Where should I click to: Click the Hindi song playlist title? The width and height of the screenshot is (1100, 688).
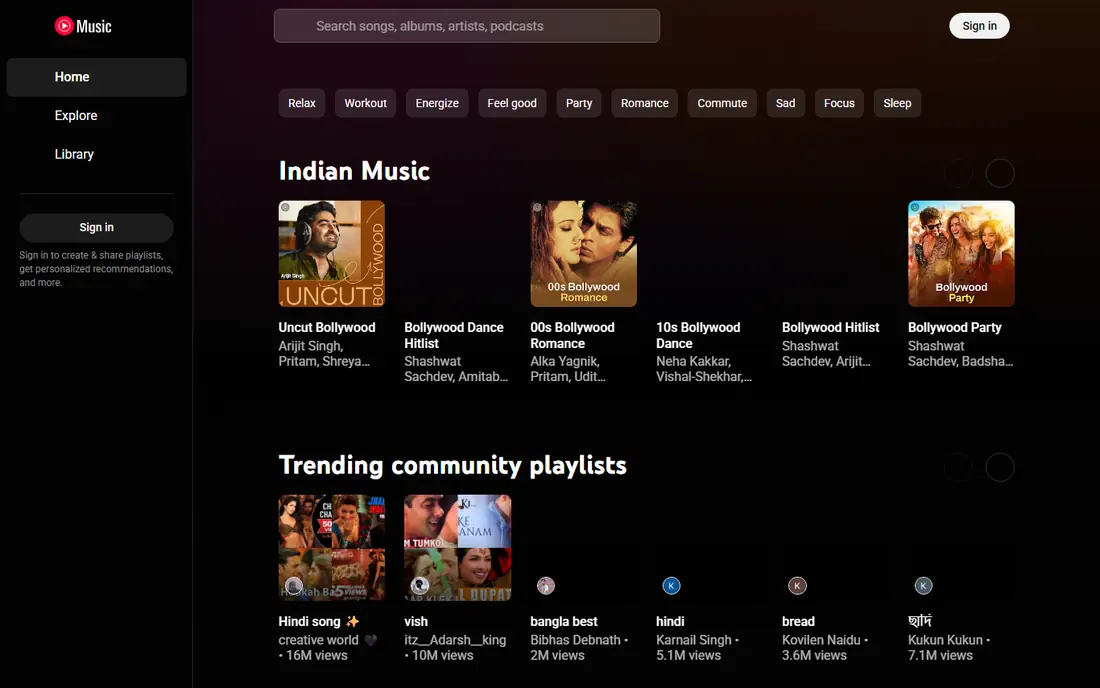(318, 621)
